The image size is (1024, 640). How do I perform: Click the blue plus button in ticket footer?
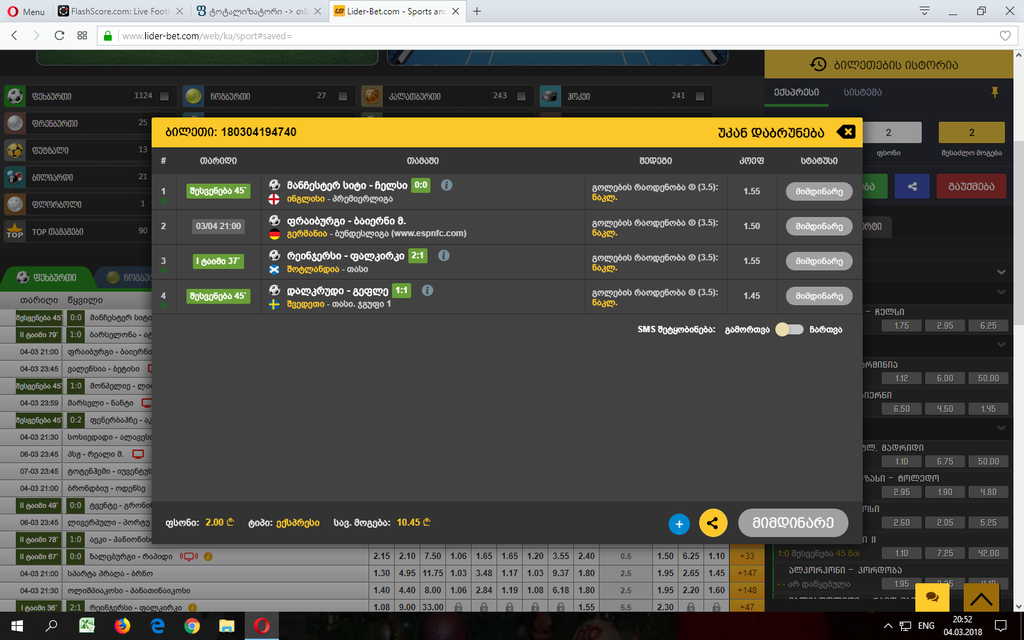coord(679,524)
